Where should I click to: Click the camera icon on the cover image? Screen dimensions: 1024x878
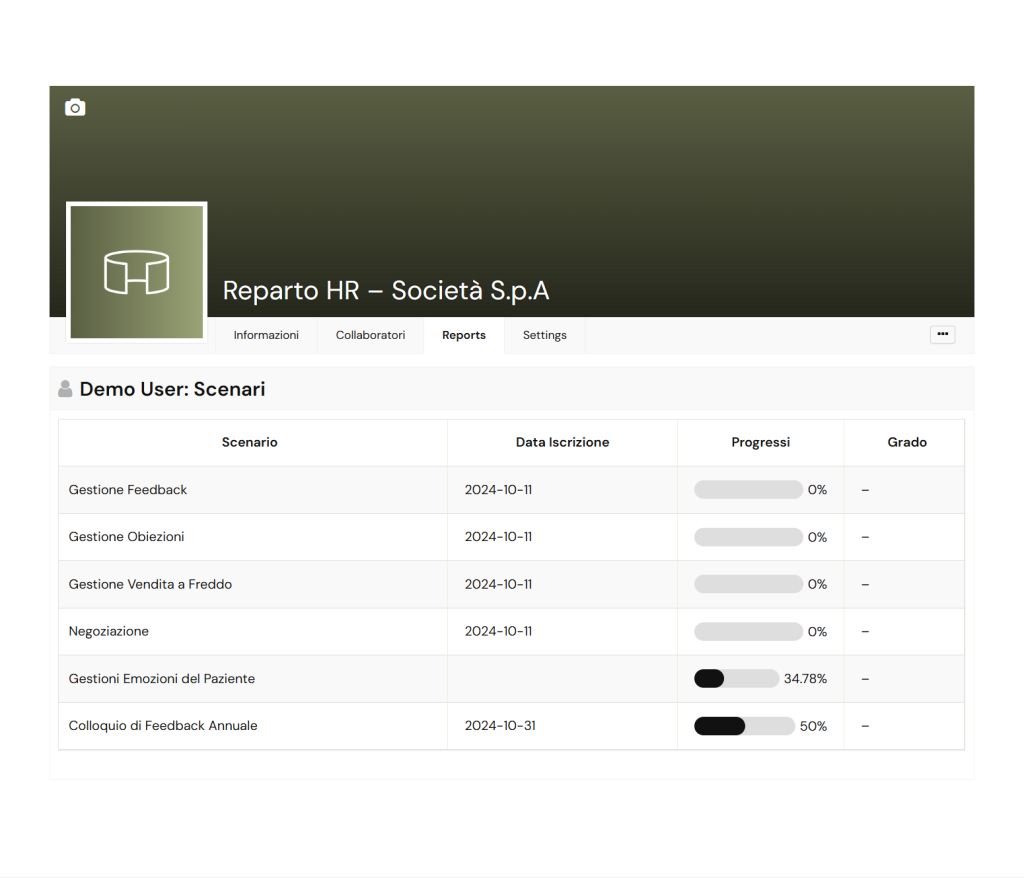(75, 108)
